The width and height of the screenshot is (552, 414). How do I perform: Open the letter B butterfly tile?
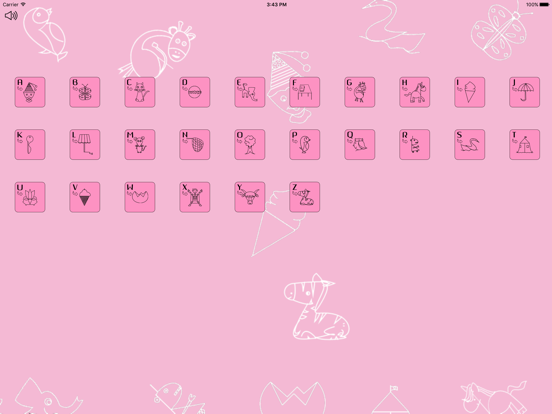pos(85,92)
